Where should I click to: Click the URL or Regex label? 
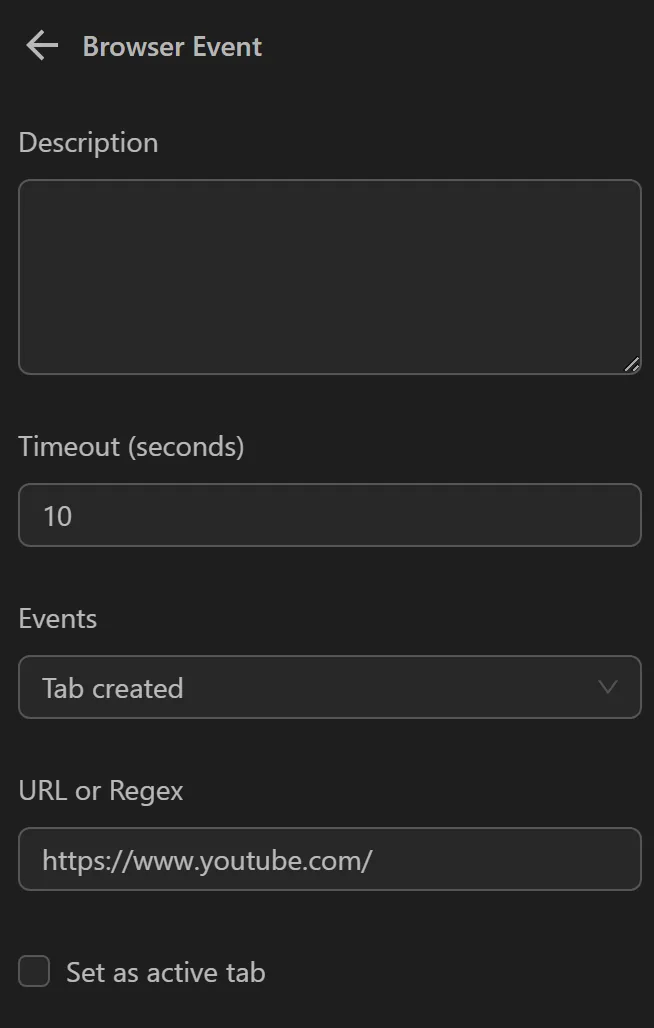[100, 790]
